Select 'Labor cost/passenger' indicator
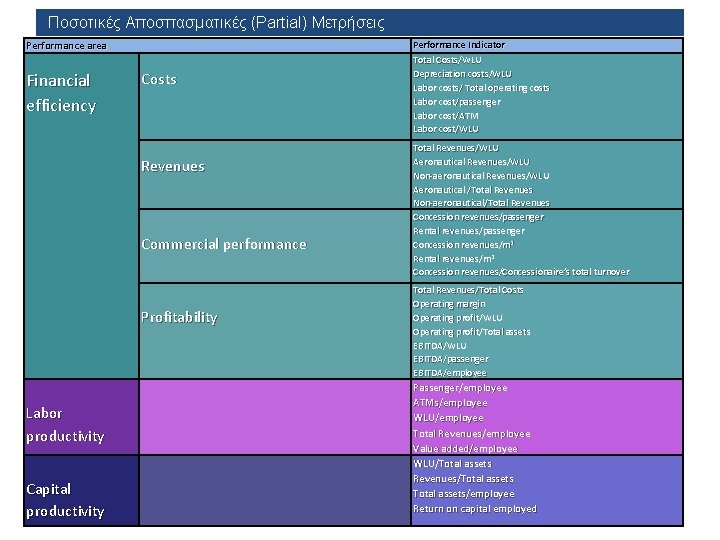 pos(456,102)
